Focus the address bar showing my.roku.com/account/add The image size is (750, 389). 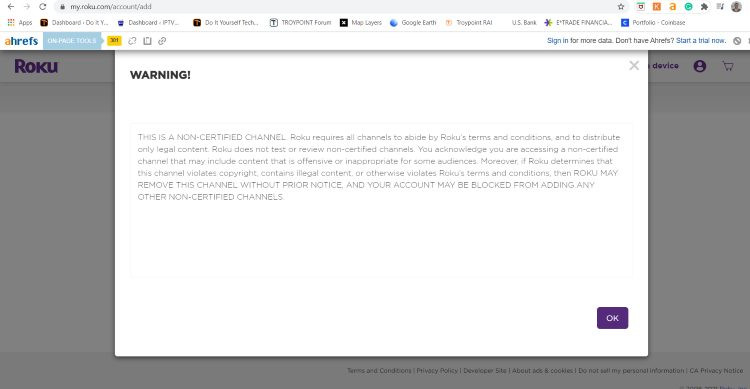click(x=335, y=7)
